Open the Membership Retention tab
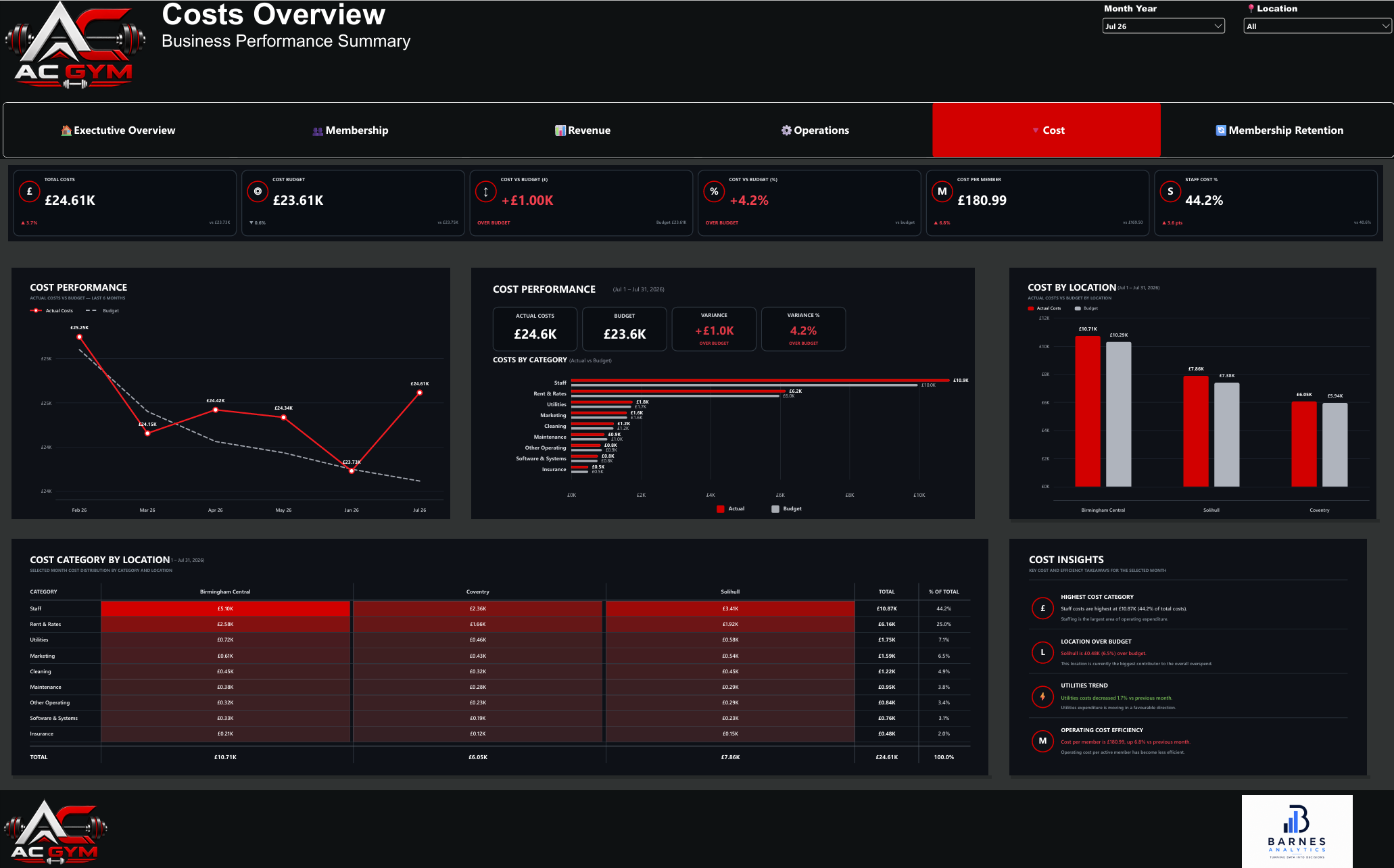1394x868 pixels. 1279,130
